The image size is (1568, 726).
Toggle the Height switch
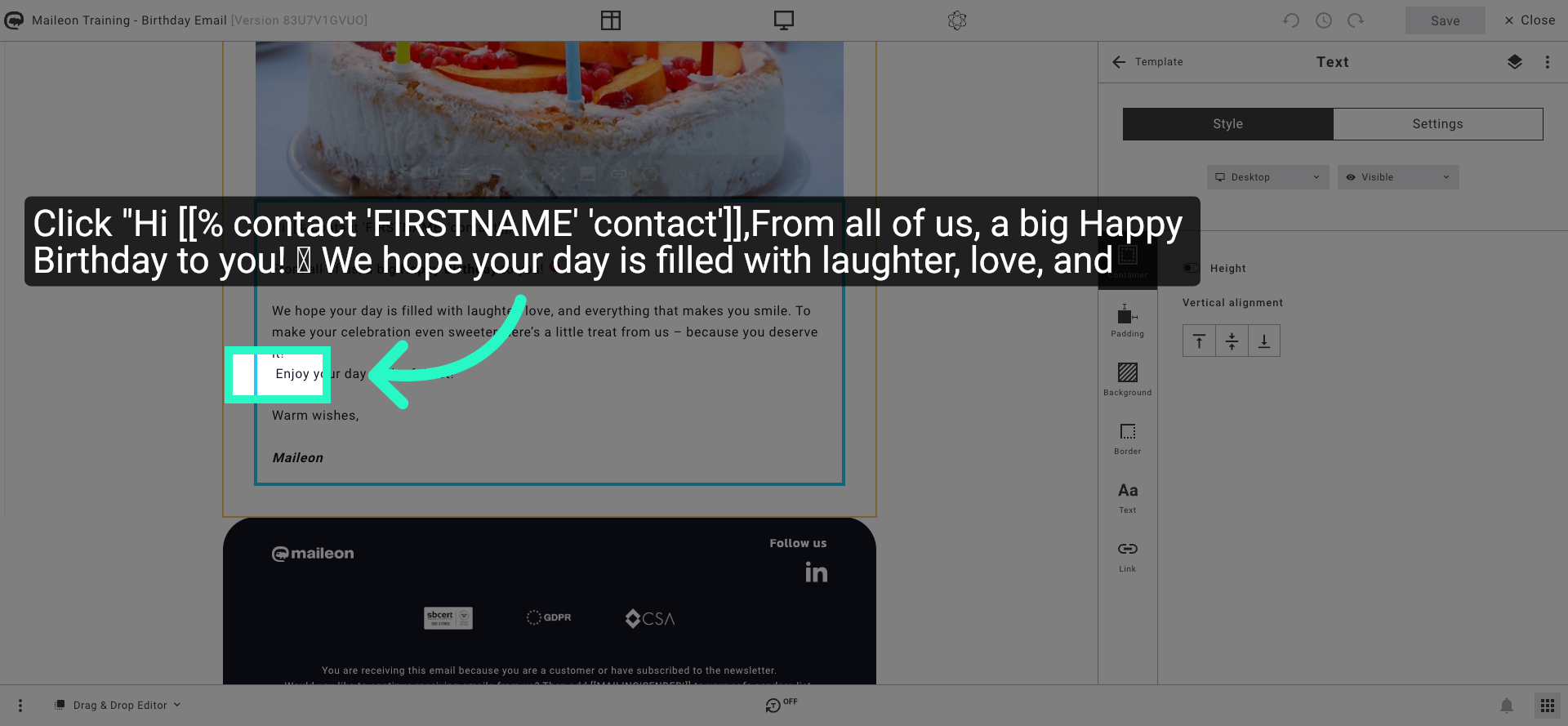pyautogui.click(x=1192, y=268)
